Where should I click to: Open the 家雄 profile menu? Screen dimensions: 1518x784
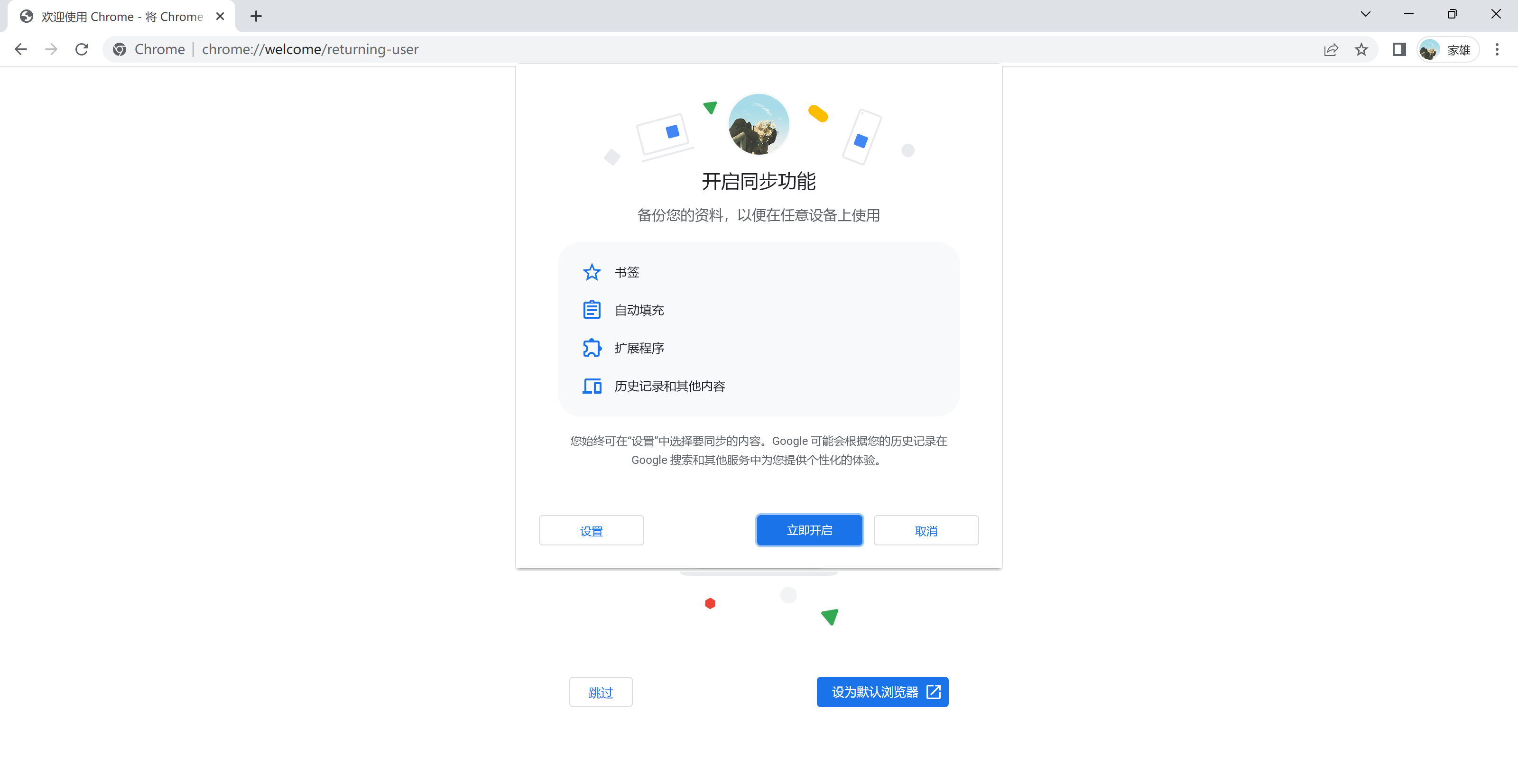pos(1448,49)
